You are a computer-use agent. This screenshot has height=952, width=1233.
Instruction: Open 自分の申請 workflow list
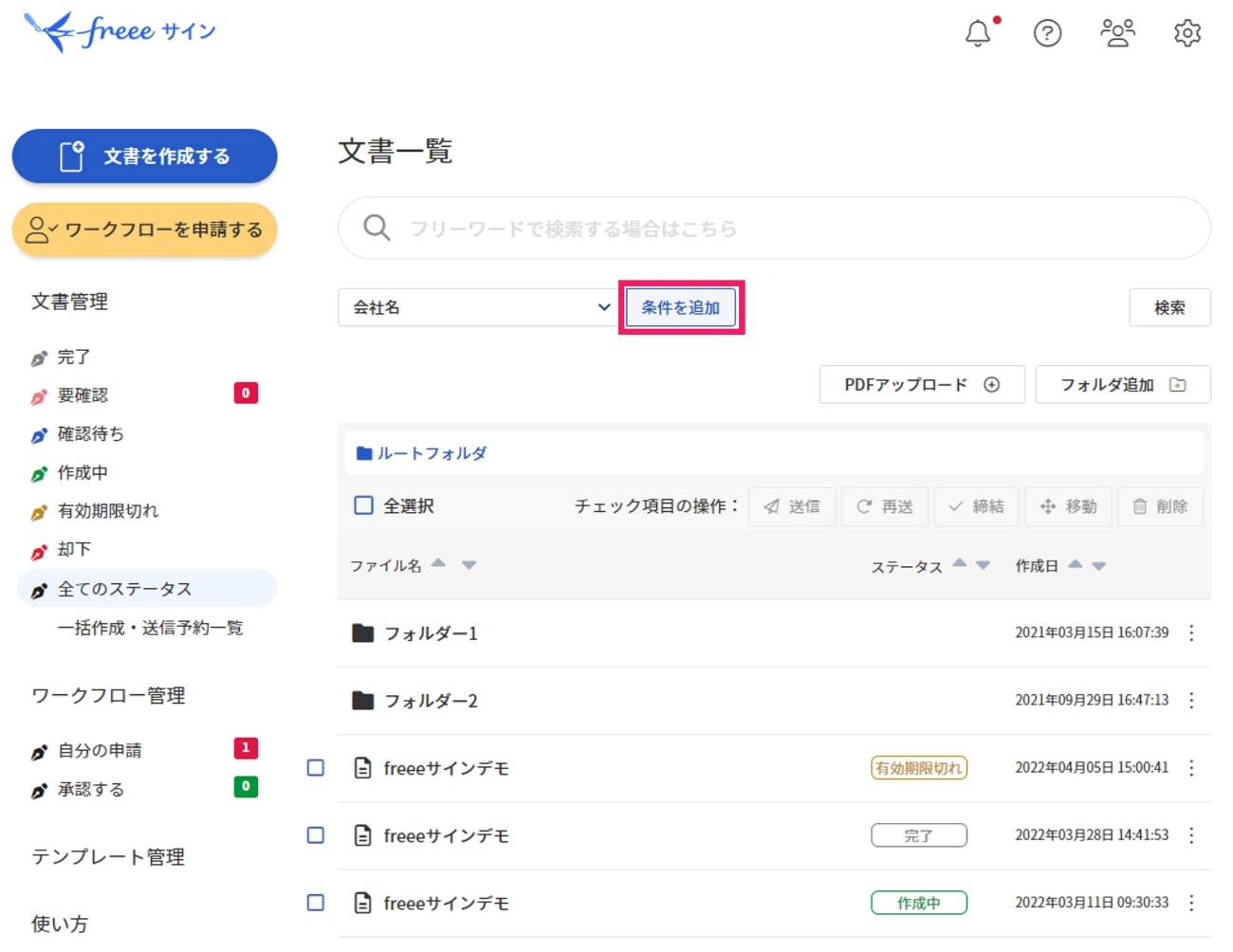100,751
